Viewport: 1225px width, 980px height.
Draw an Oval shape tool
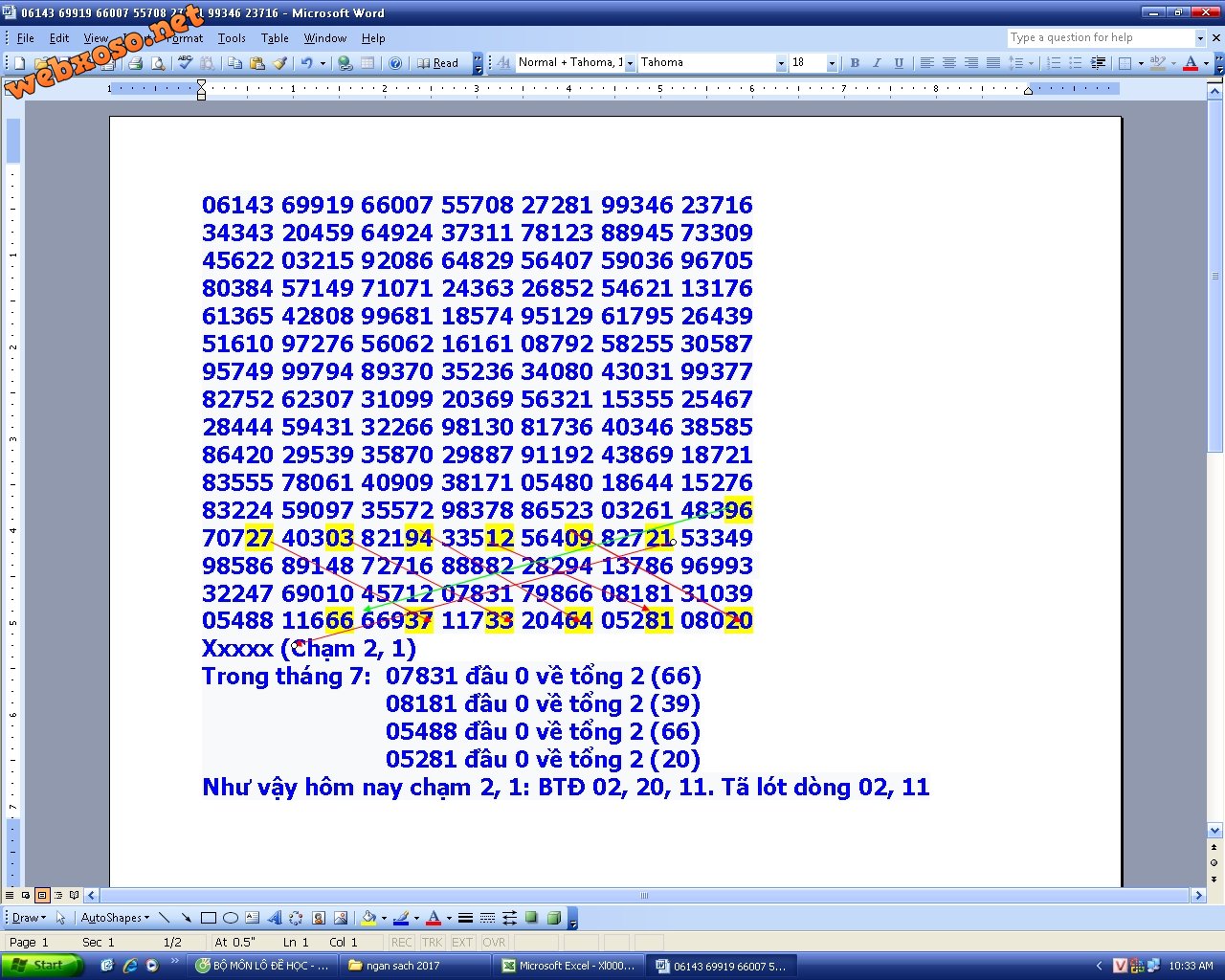[x=230, y=918]
